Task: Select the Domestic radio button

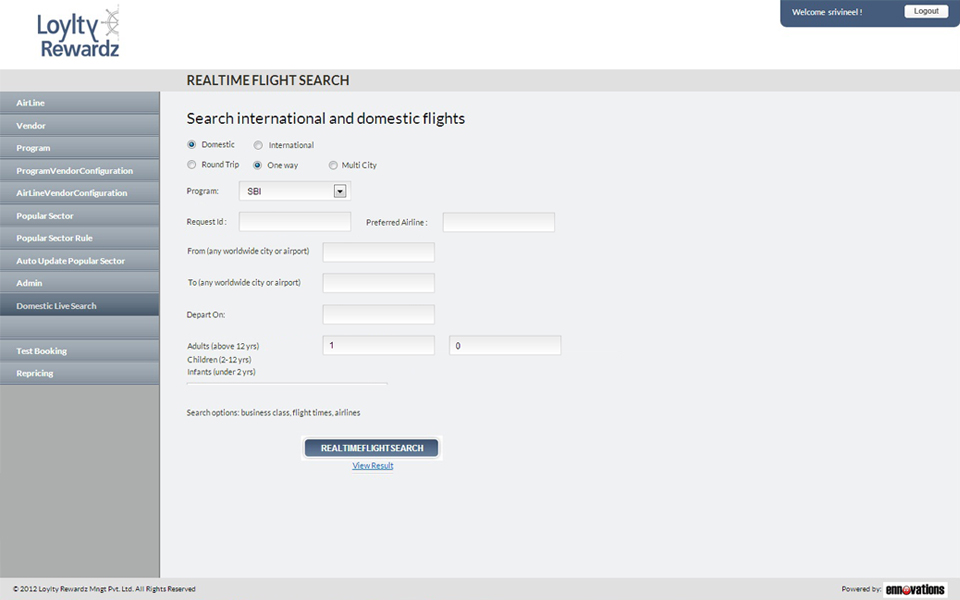Action: point(192,144)
